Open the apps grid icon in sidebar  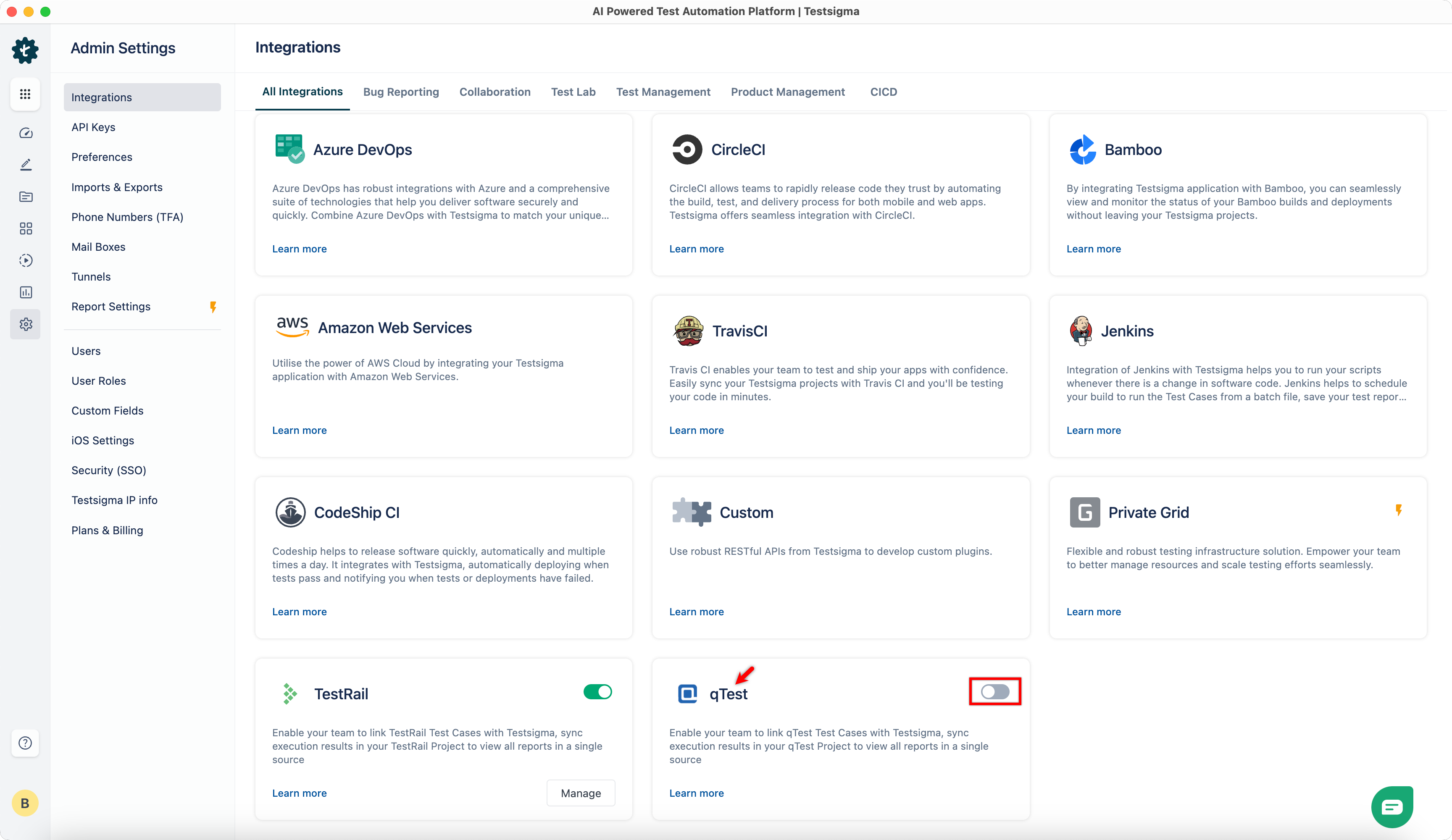point(25,94)
